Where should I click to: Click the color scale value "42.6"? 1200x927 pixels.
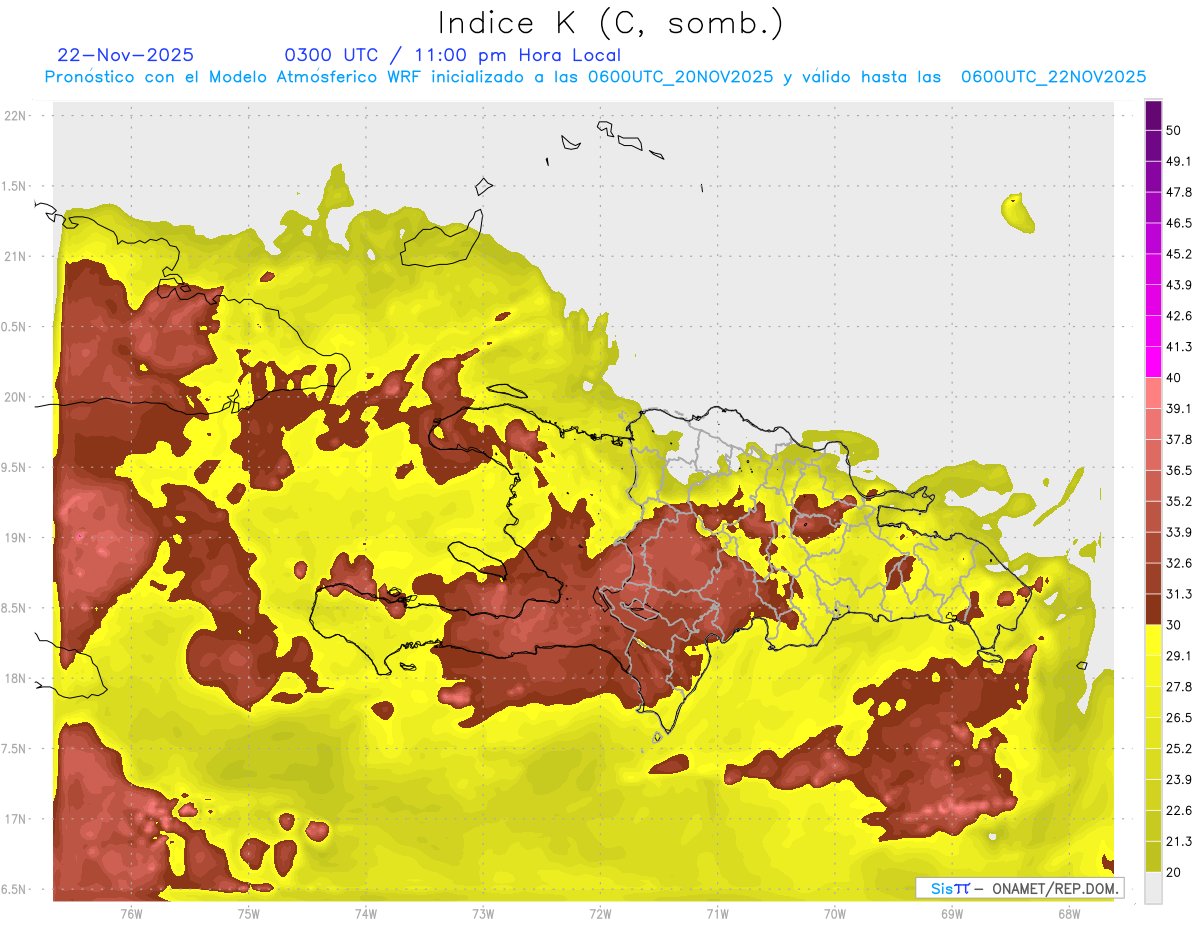tap(1179, 316)
